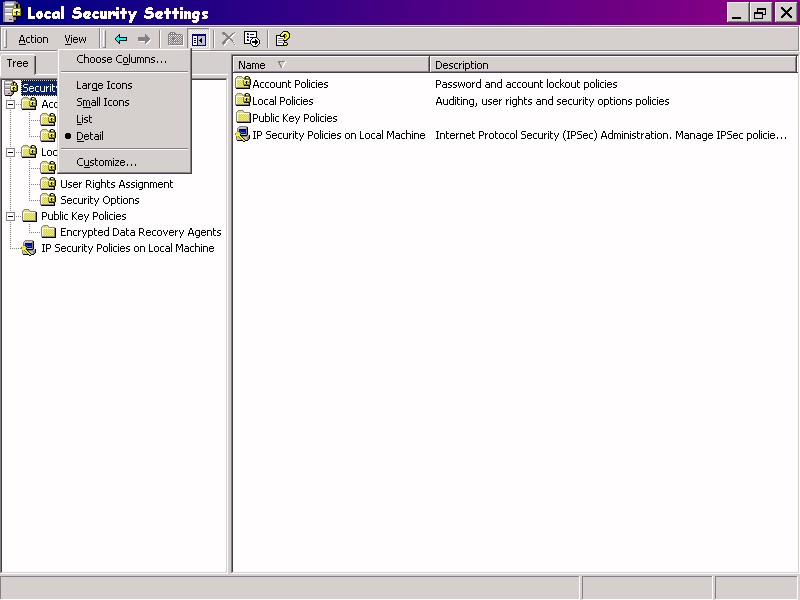
Task: Click the Back arrow toolbar icon
Action: 121,39
